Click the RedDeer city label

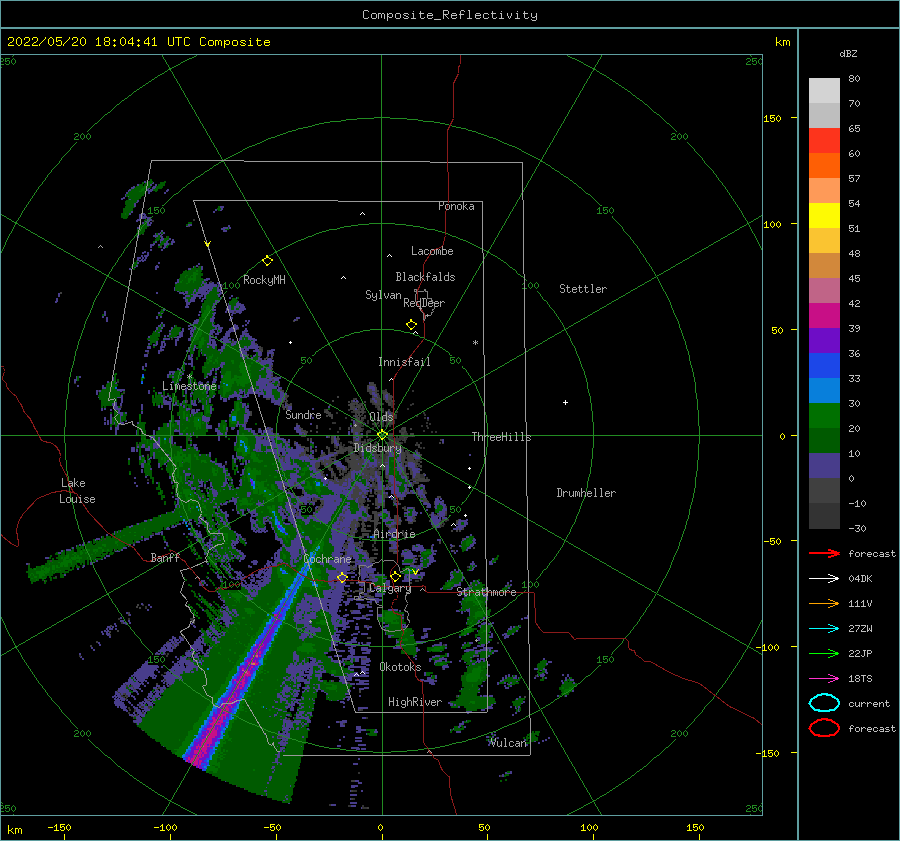[424, 303]
